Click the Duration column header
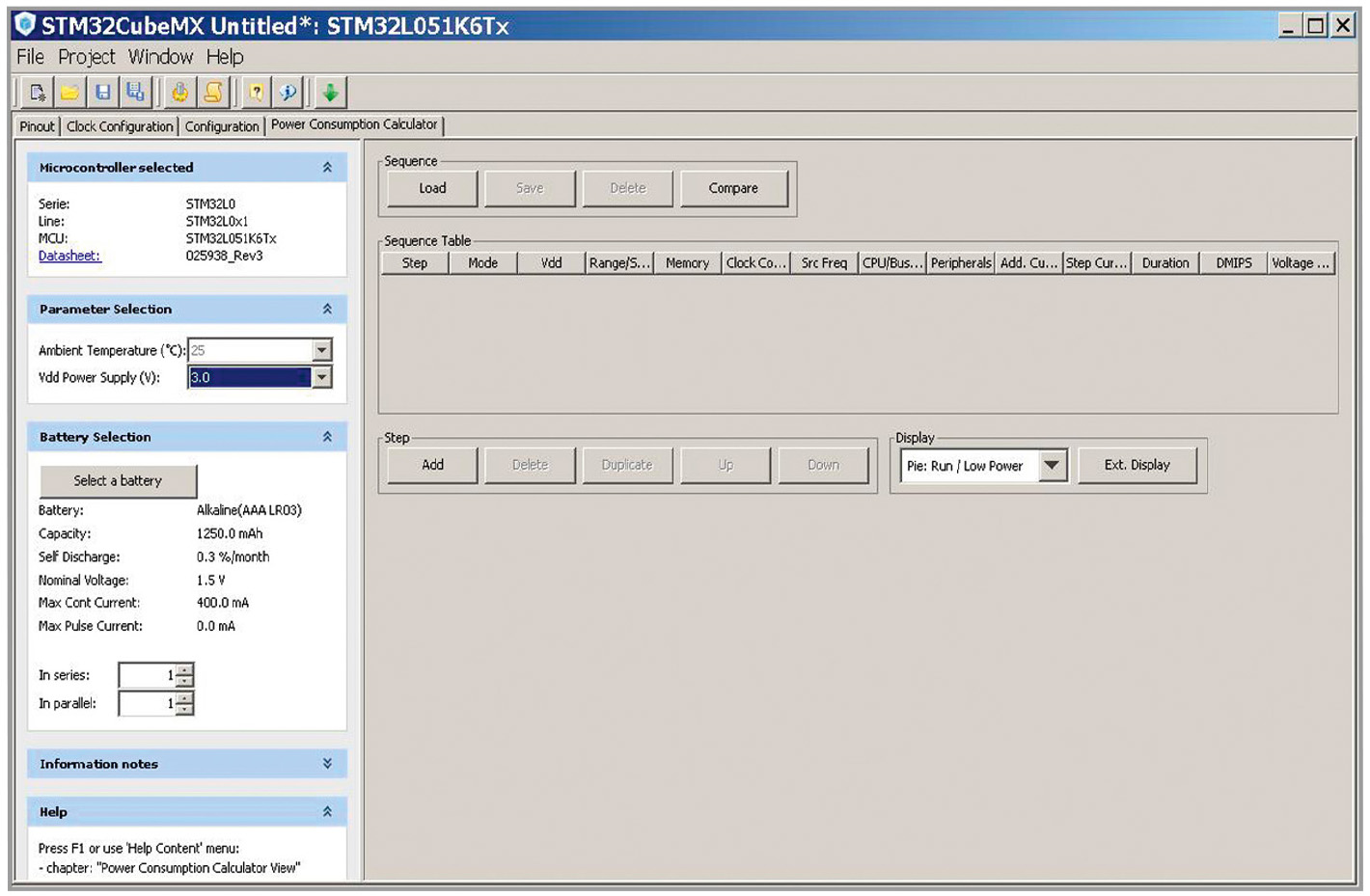This screenshot has height=896, width=1370. coord(1165,263)
